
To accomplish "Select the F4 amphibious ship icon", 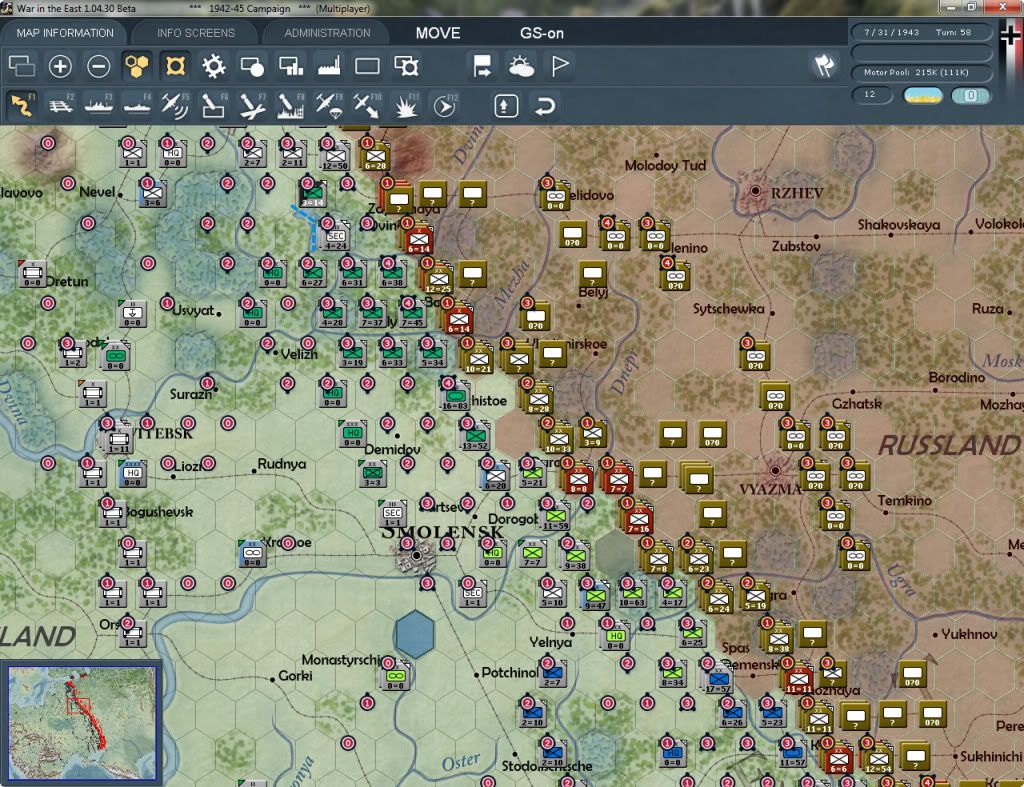I will tap(137, 105).
